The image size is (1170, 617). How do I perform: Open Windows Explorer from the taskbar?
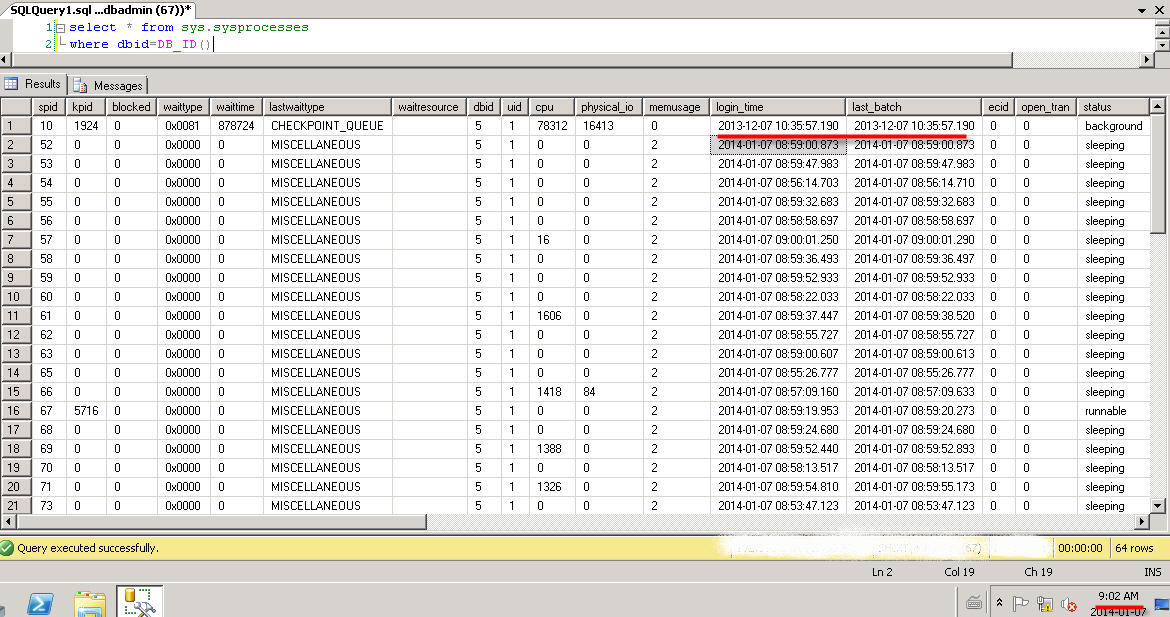tap(90, 603)
